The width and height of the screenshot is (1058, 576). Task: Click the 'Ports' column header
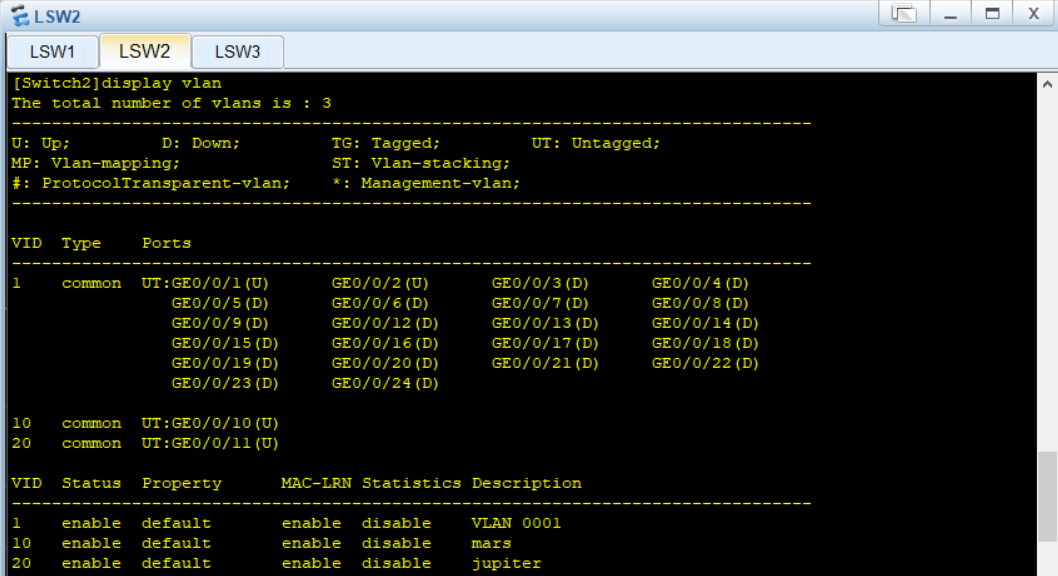(167, 243)
